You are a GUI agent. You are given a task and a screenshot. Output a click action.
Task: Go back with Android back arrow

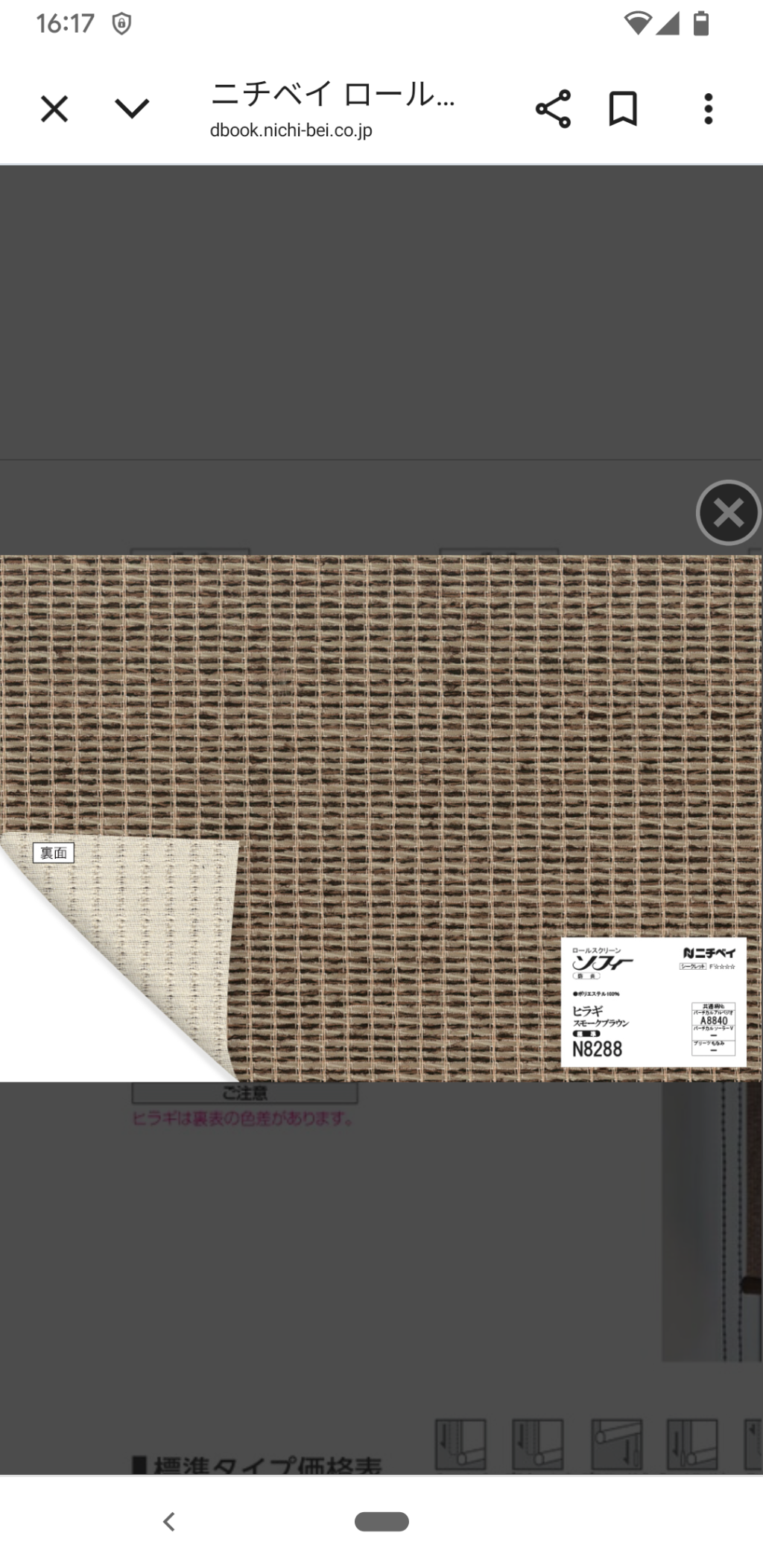[169, 1521]
